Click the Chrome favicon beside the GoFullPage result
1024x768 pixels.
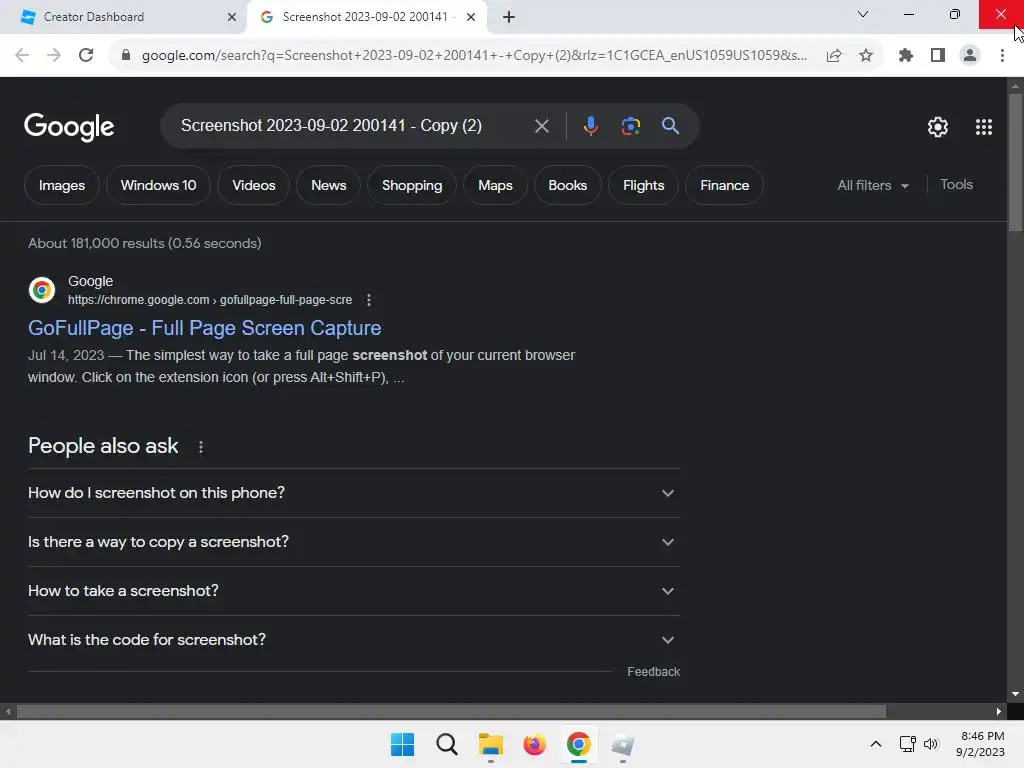coord(42,289)
